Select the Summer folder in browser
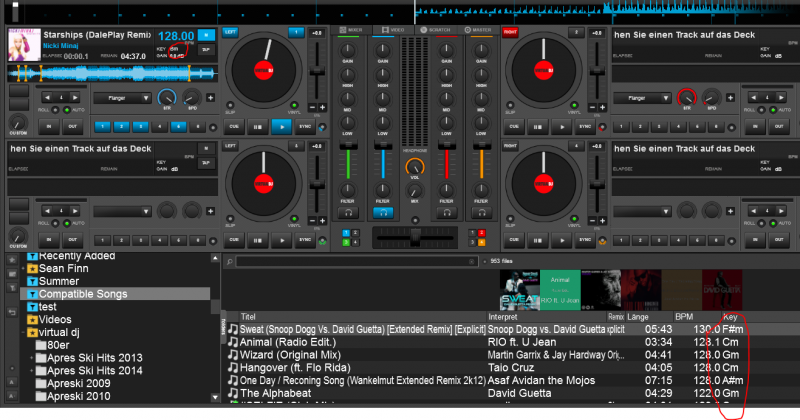Image resolution: width=800 pixels, height=420 pixels. click(59, 281)
